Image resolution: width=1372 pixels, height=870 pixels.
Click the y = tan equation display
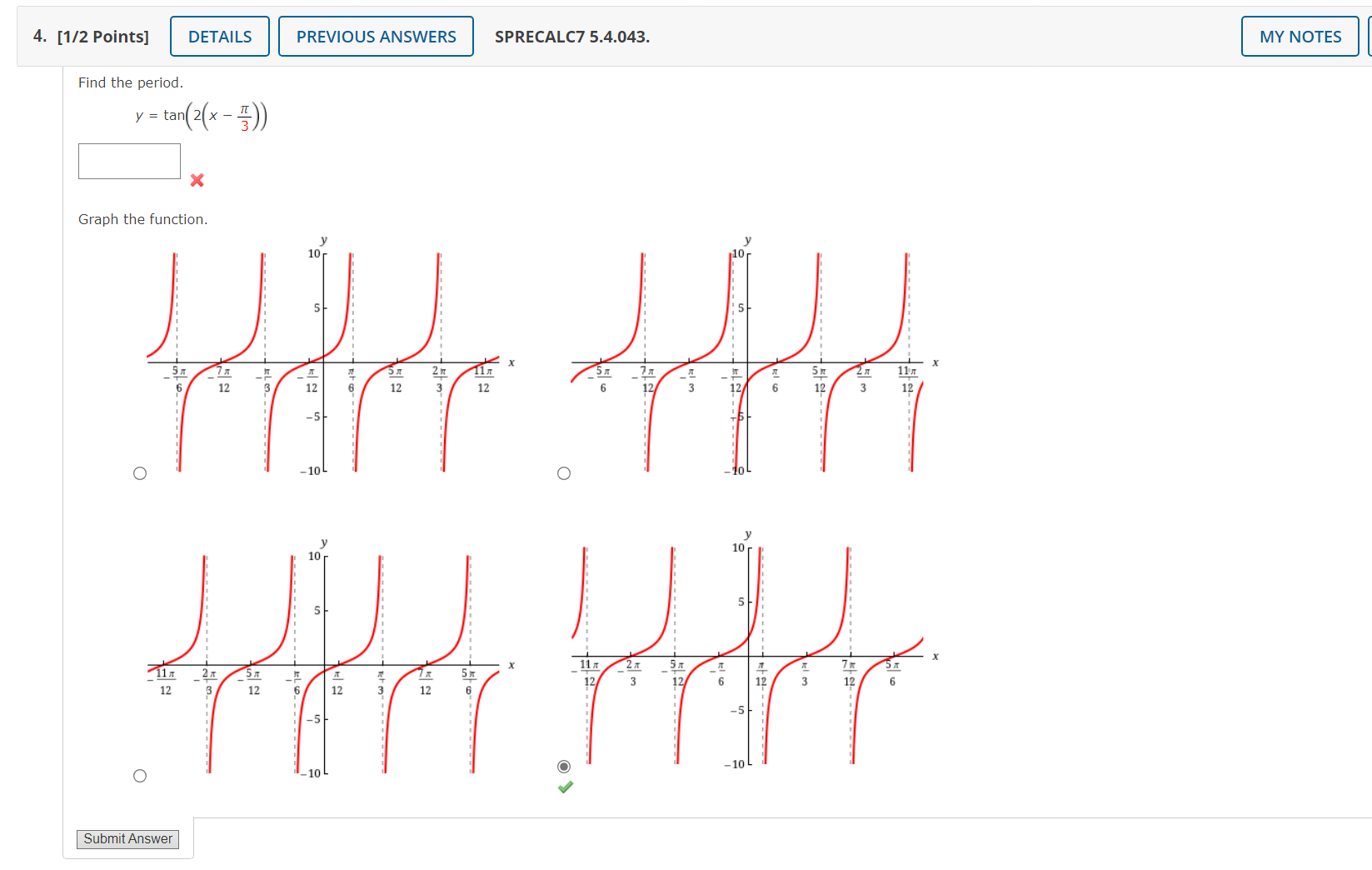click(200, 116)
